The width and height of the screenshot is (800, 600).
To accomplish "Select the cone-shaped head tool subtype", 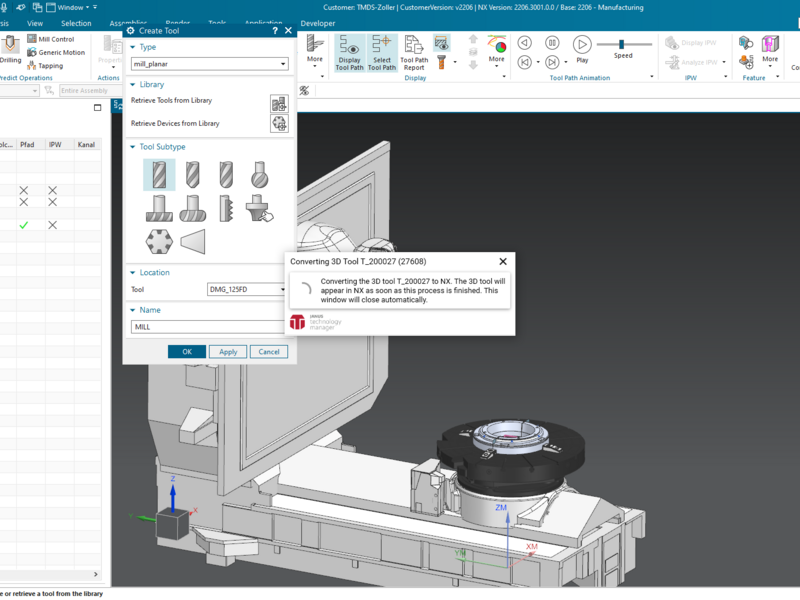I will pyautogui.click(x=192, y=241).
